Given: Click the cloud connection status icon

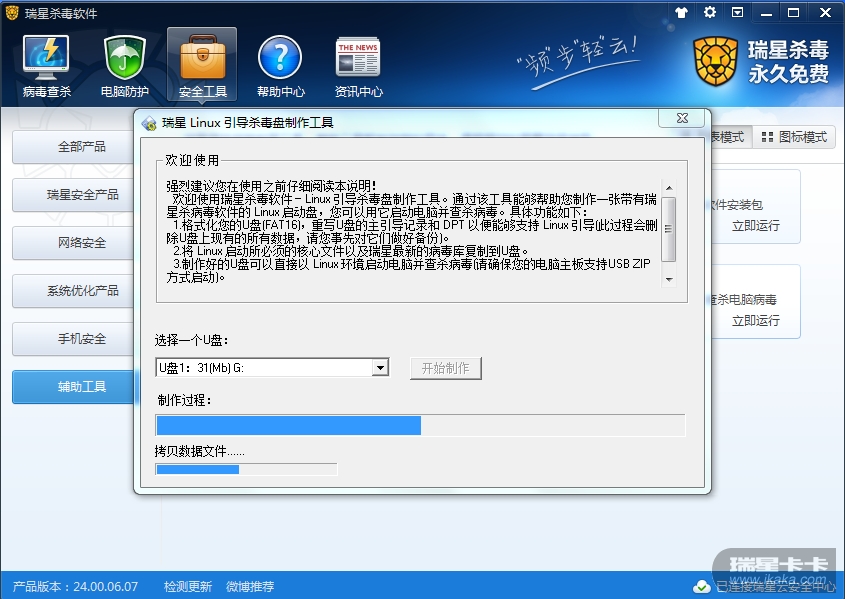Looking at the screenshot, I should [x=701, y=587].
